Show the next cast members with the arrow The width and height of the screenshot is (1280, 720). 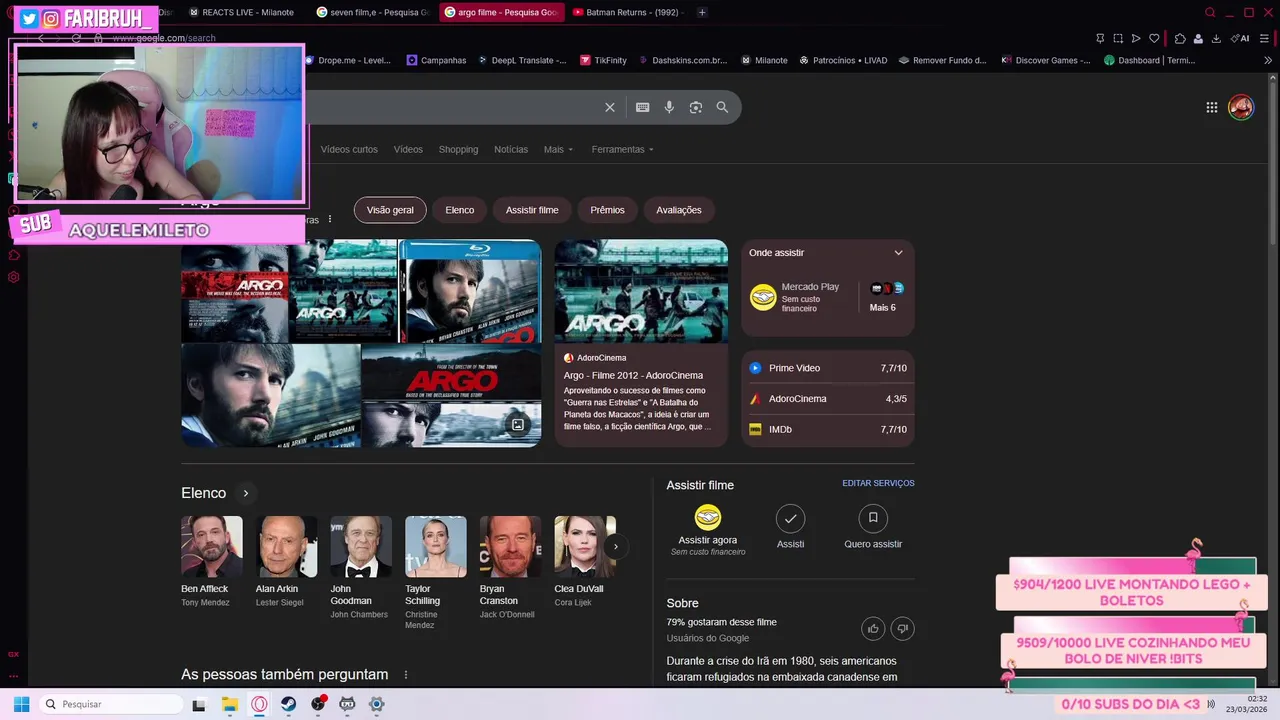click(615, 546)
